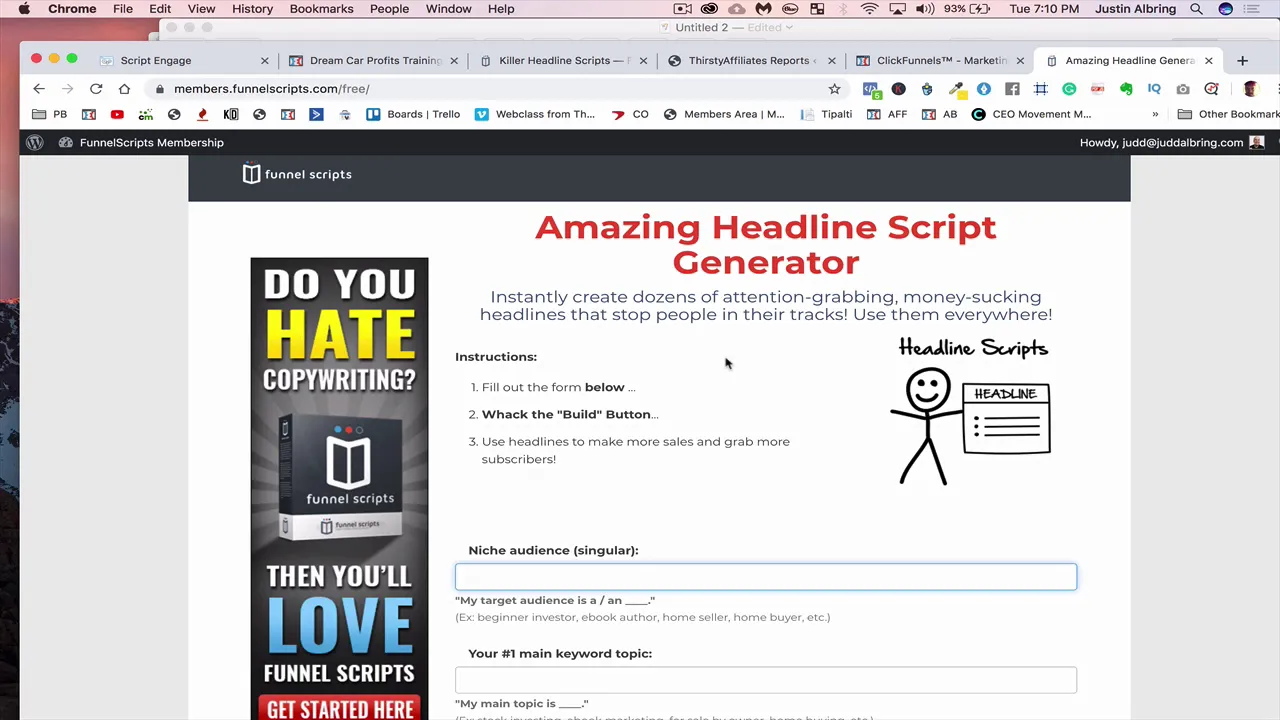1280x720 pixels.
Task: Open the Members Area bookmark
Action: coord(724,114)
